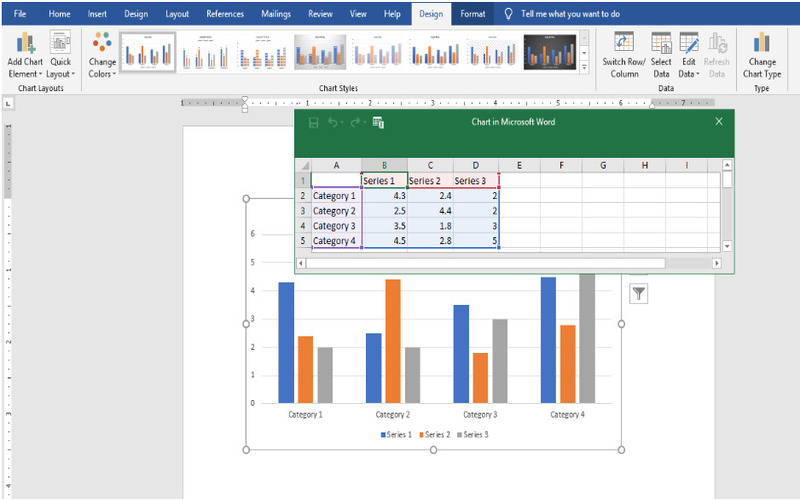Choose the first chart style thumbnail
Screen dimensions: 800x500
tap(147, 52)
